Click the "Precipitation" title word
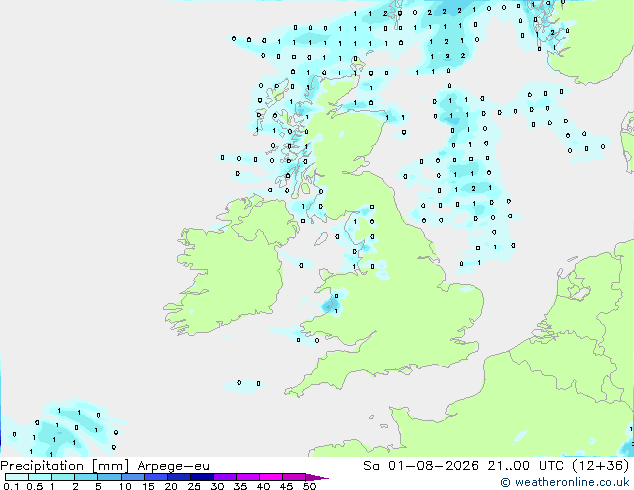Viewport: 634px width, 490px height. pos(42,466)
